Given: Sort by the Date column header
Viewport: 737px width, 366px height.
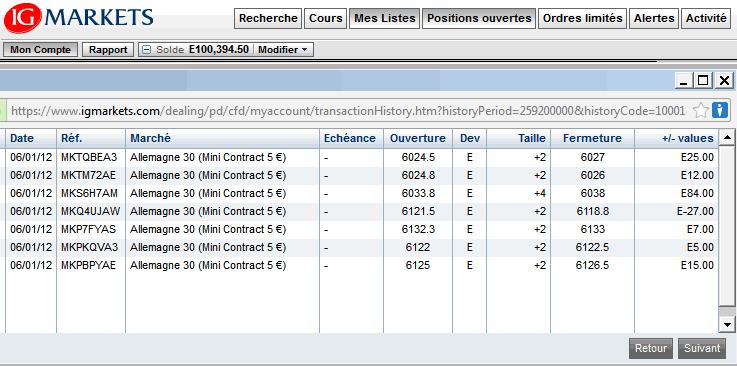Looking at the screenshot, I should pos(31,139).
